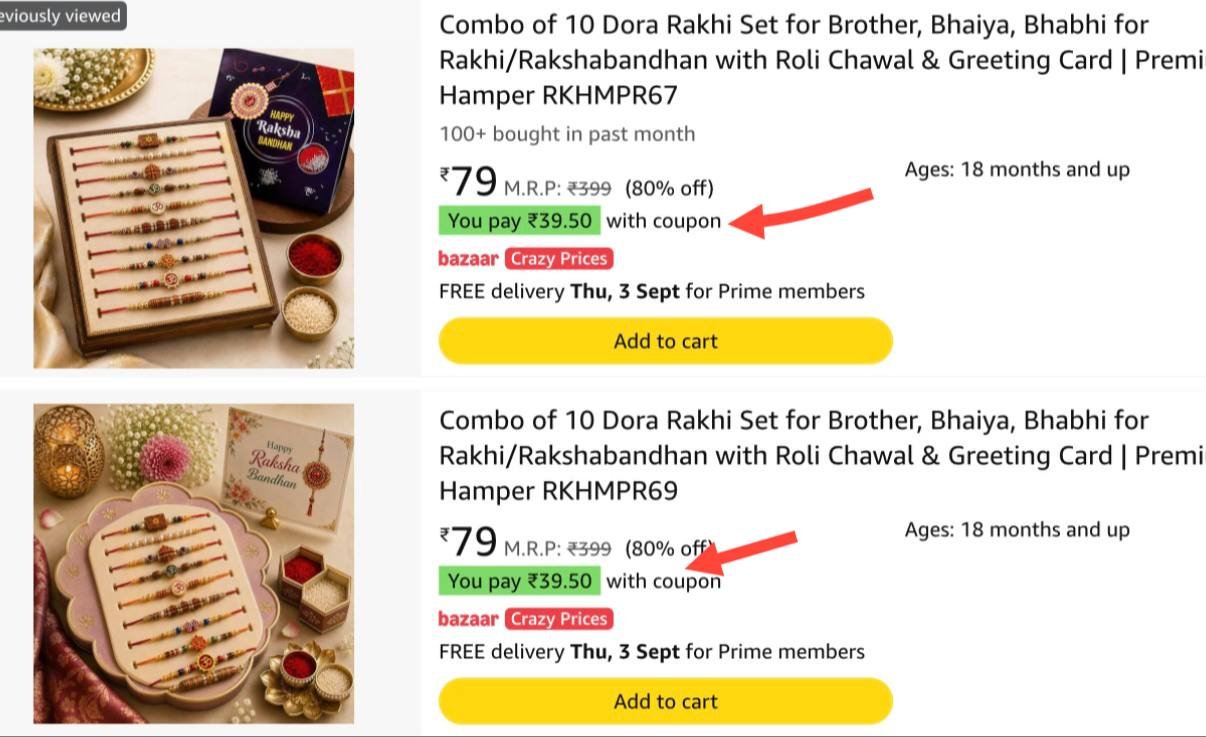
Task: Open RKHMPR69 product title link
Action: [822, 455]
